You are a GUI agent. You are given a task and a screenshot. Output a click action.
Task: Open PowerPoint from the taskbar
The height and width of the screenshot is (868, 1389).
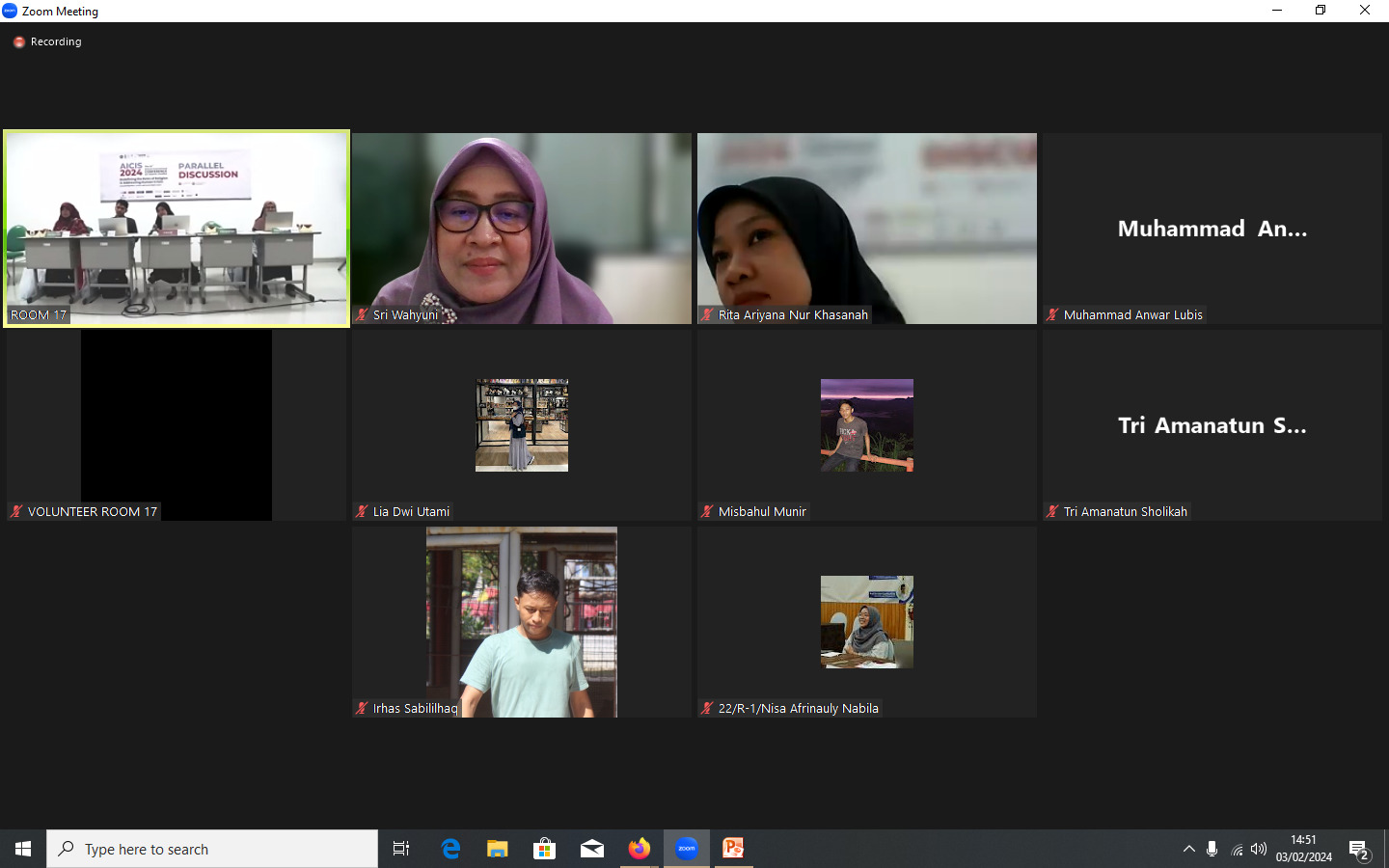(734, 849)
